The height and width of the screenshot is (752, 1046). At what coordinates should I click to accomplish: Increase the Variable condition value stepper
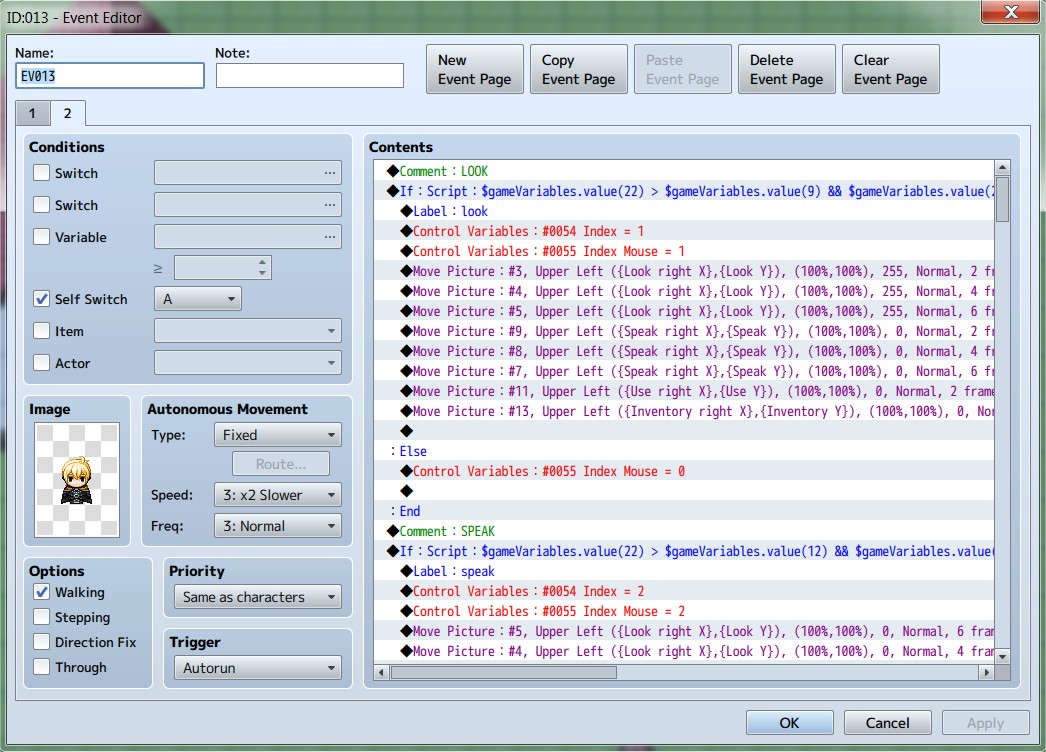coord(263,262)
